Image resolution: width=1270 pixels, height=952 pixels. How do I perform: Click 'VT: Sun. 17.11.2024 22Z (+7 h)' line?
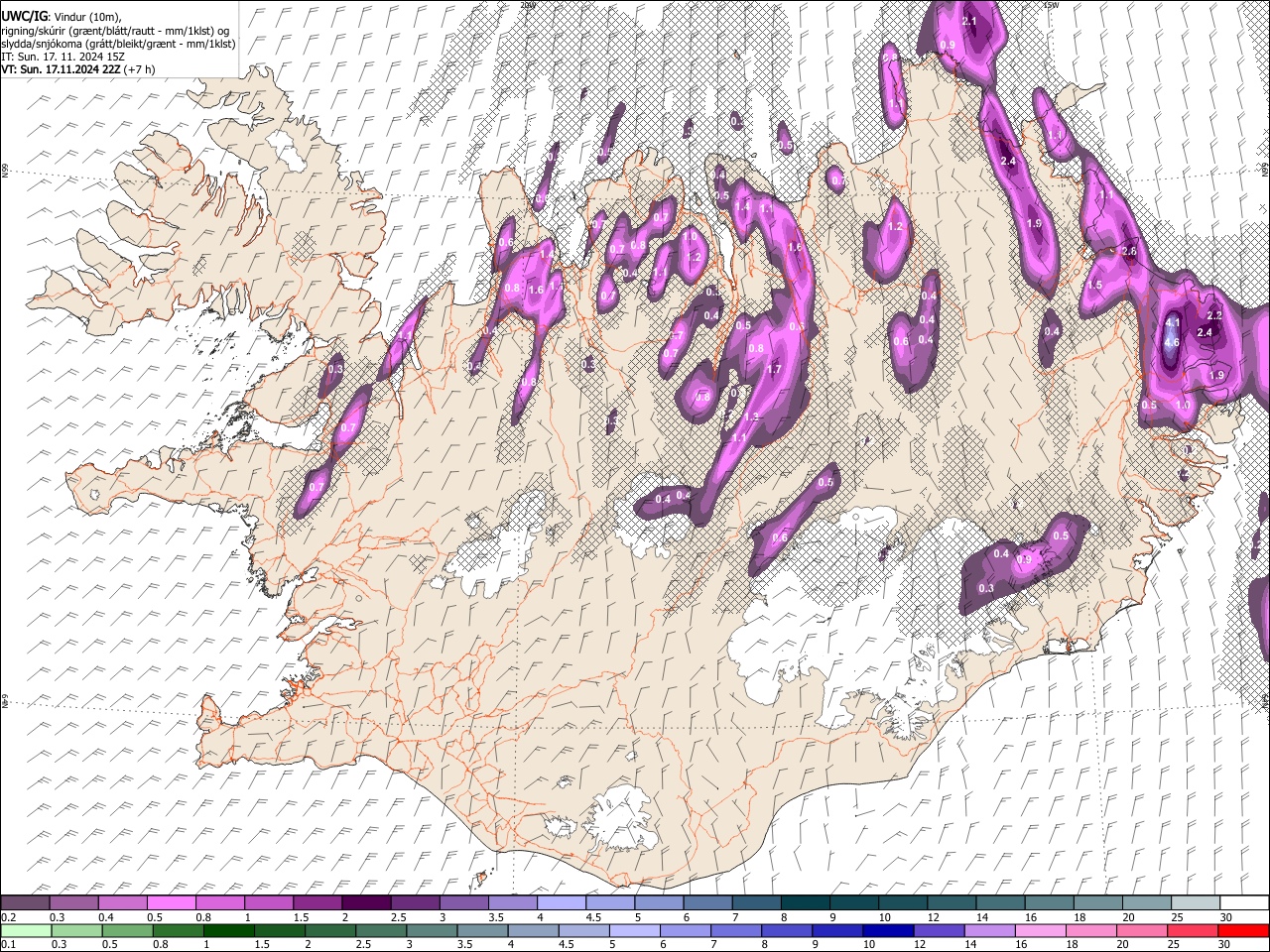click(x=78, y=69)
